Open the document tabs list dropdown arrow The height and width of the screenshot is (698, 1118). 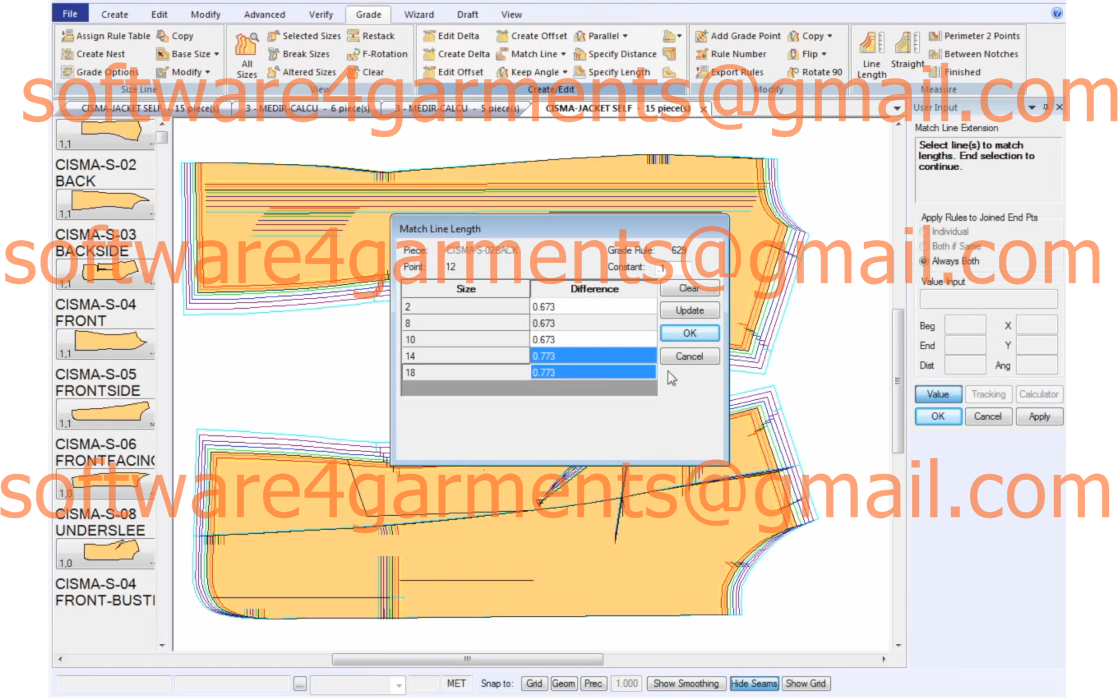click(897, 108)
